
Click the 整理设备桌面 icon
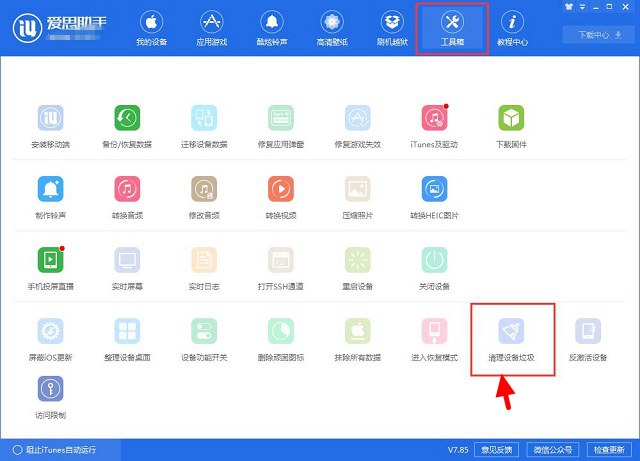[x=127, y=332]
